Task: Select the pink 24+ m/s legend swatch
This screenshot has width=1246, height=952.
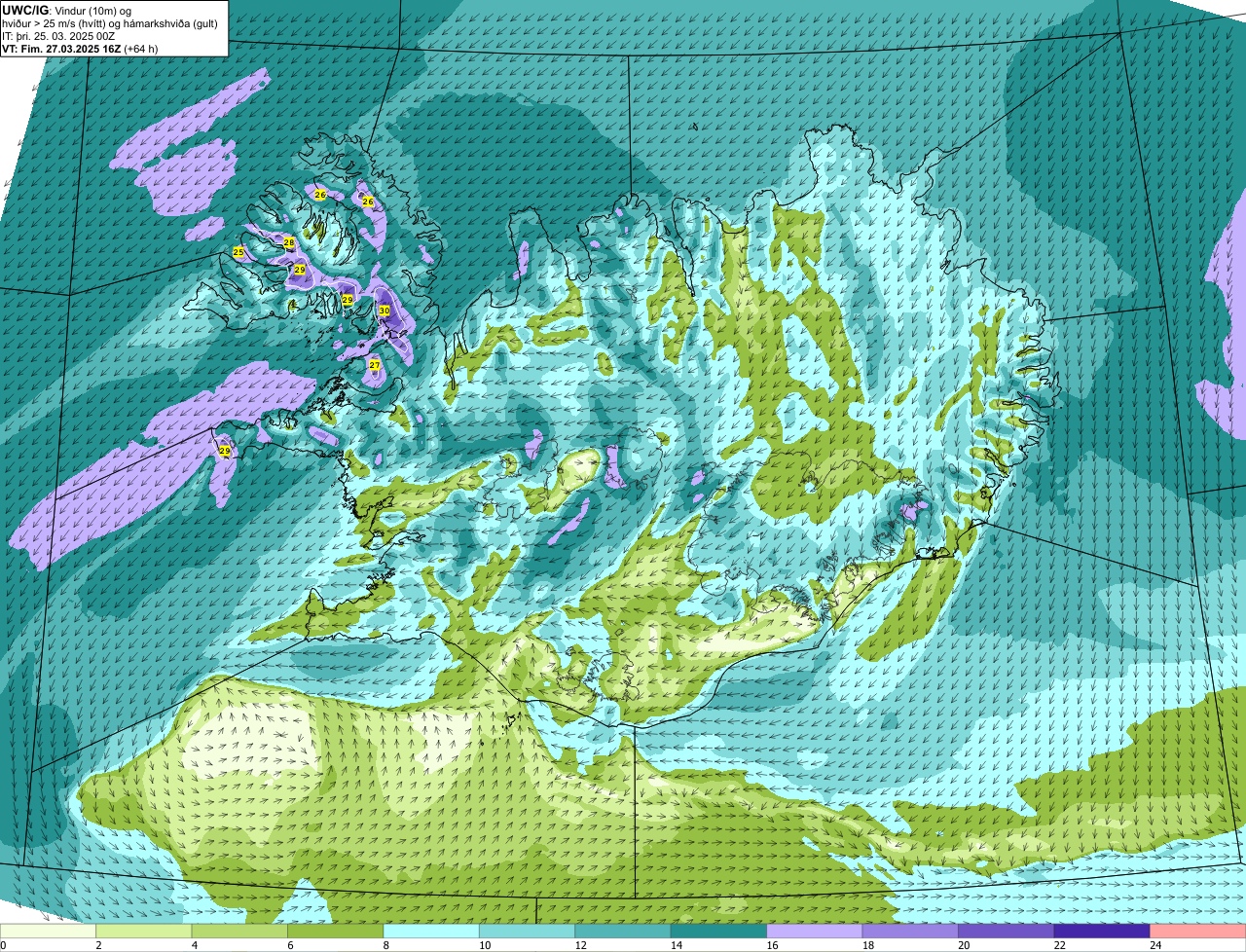Action: [x=1198, y=931]
